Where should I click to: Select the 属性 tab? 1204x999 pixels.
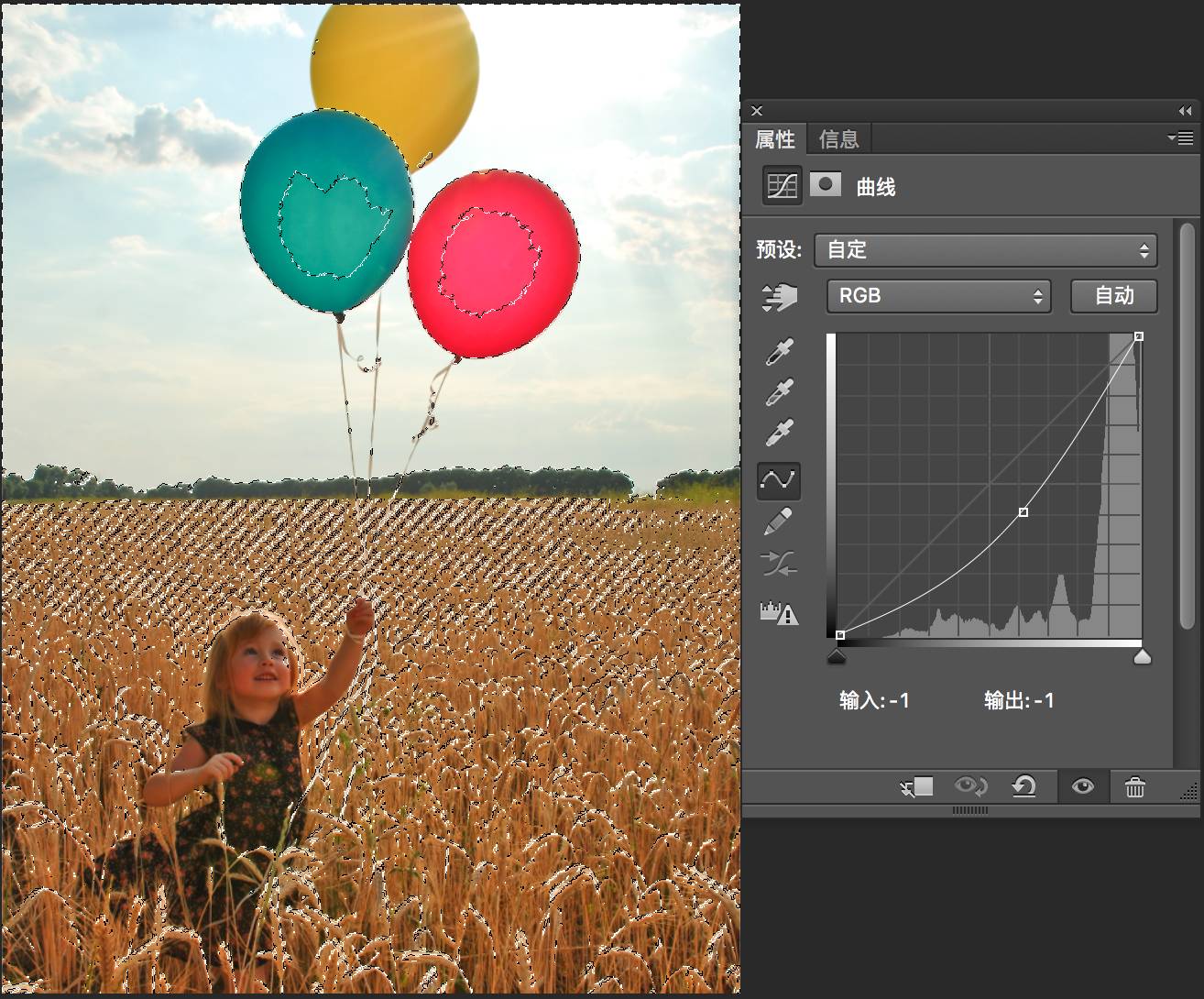click(x=774, y=139)
